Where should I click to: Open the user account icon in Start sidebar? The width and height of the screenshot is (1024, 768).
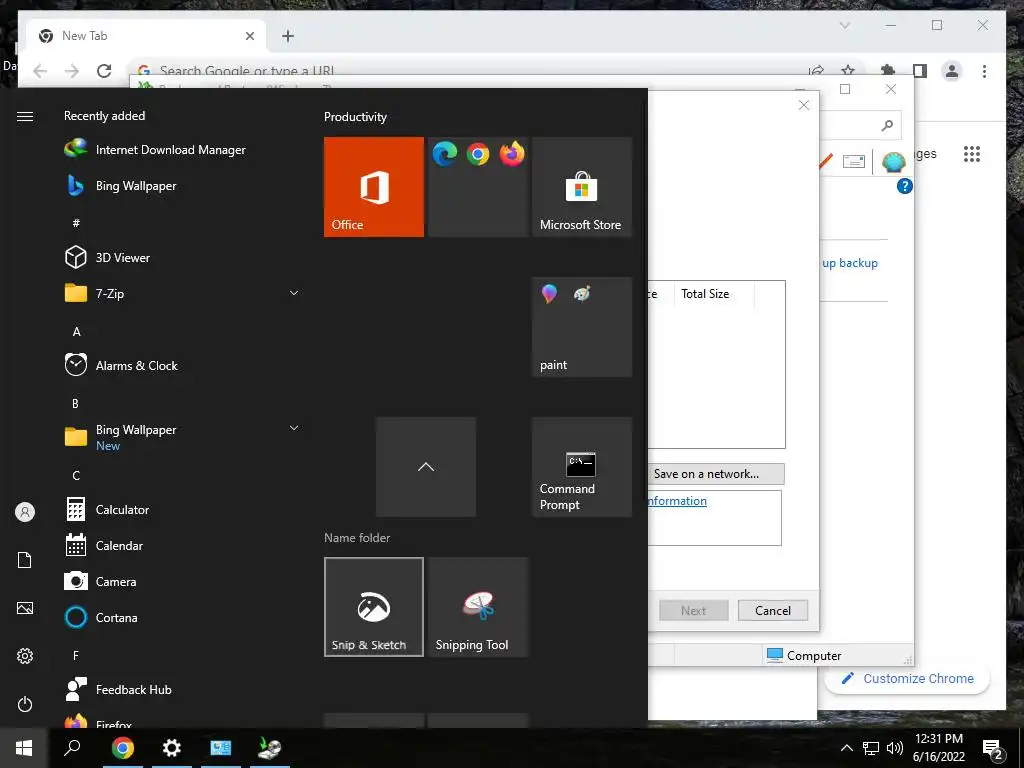pyautogui.click(x=25, y=512)
